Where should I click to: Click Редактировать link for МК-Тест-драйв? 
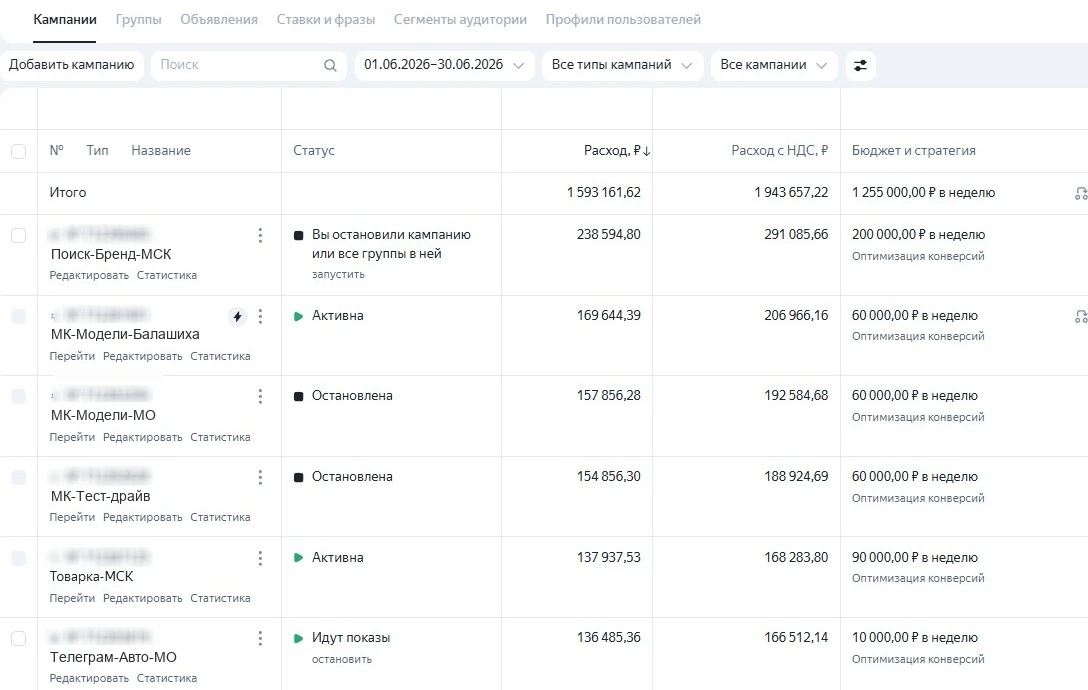142,517
